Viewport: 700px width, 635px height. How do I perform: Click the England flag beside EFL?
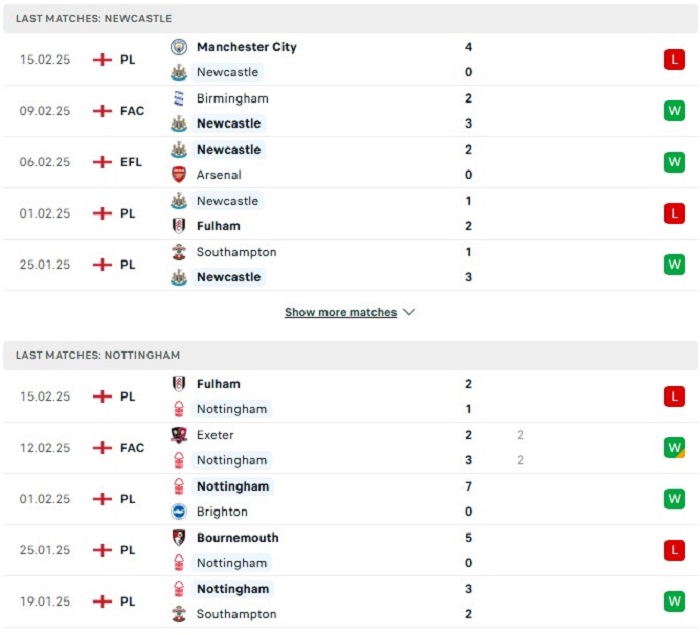[102, 162]
